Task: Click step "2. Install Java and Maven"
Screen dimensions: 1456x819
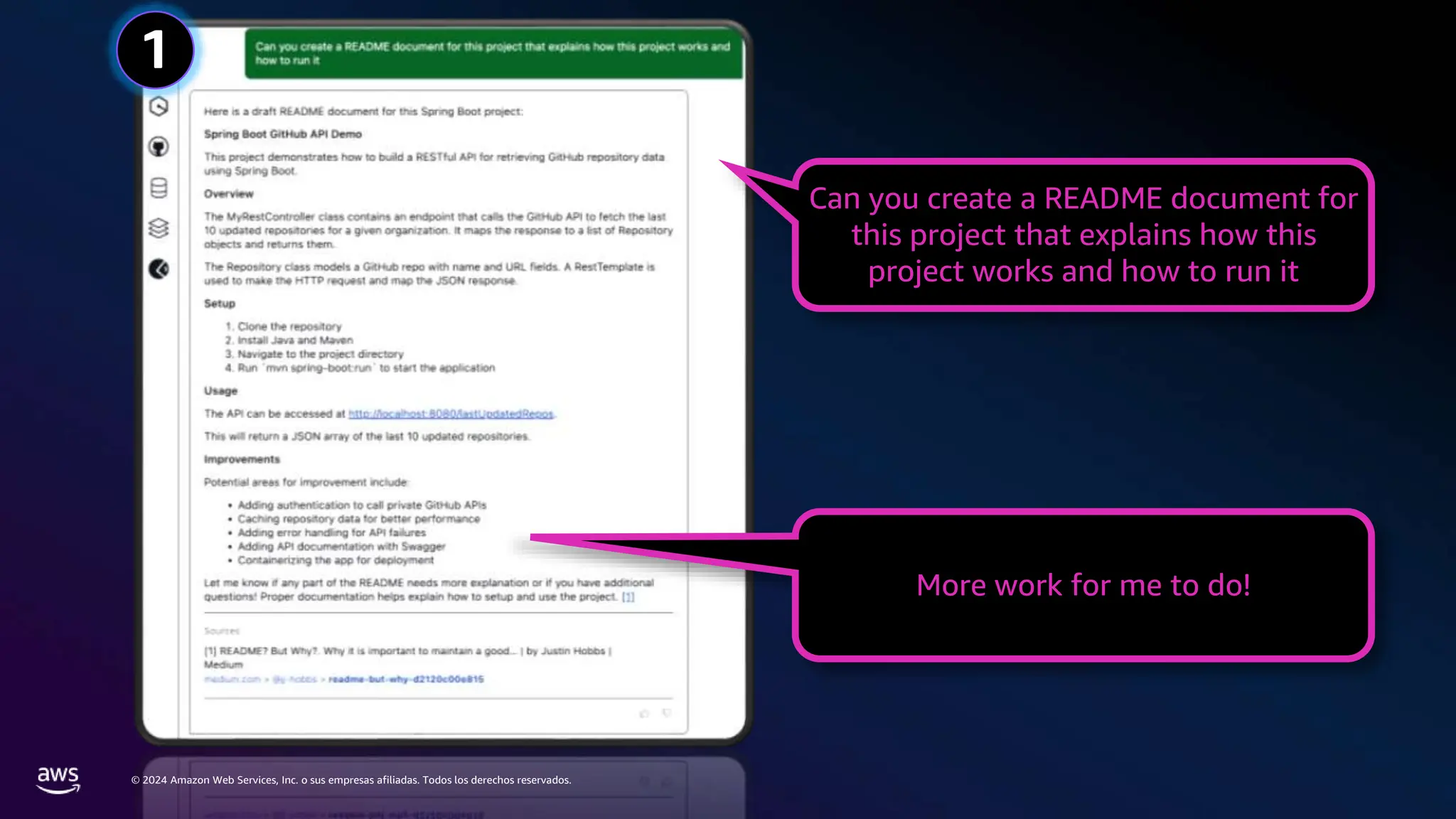Action: coord(289,340)
